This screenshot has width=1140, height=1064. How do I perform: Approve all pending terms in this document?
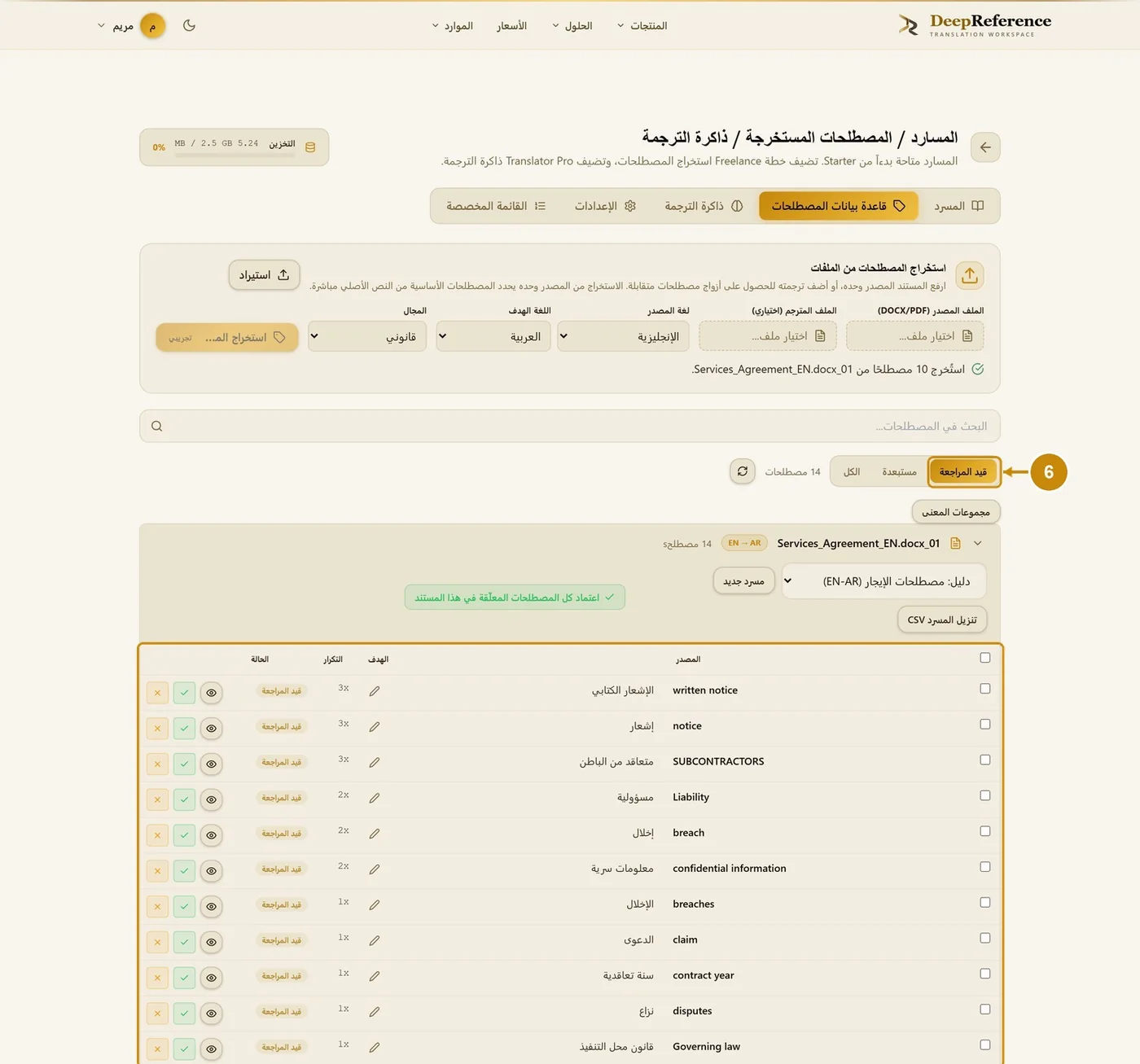515,598
